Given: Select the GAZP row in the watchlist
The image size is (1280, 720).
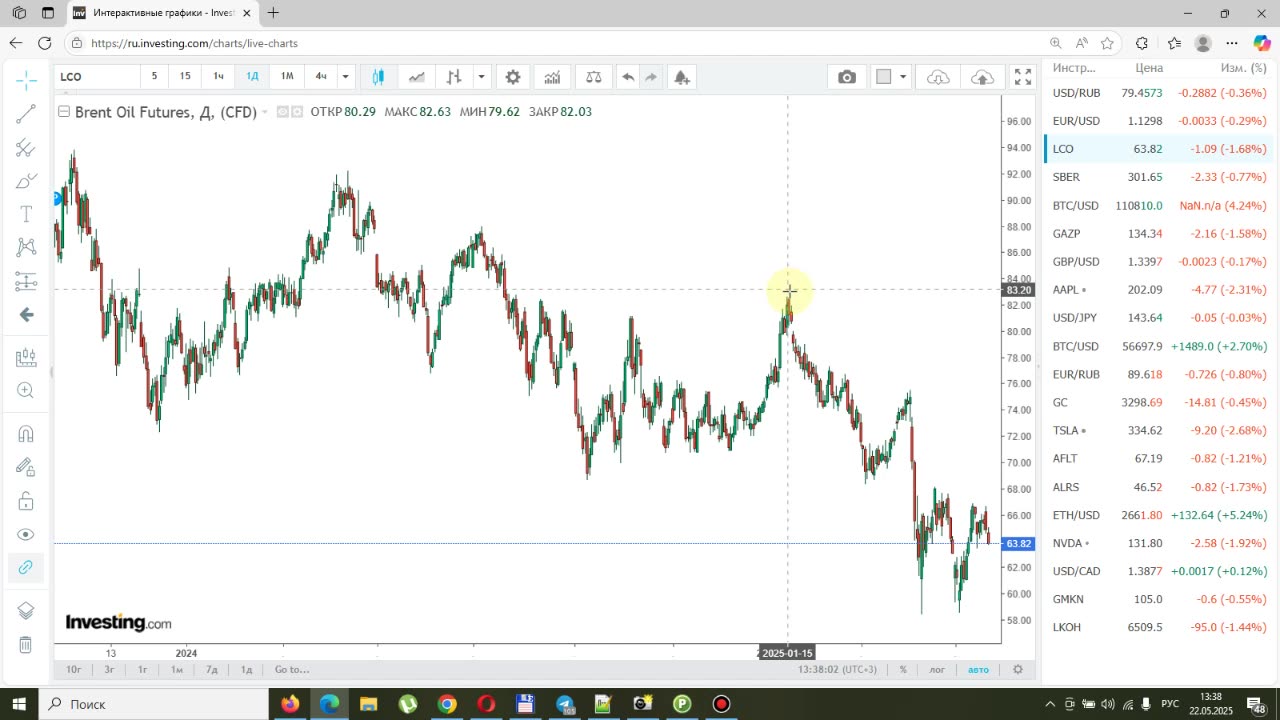Looking at the screenshot, I should pos(1159,233).
